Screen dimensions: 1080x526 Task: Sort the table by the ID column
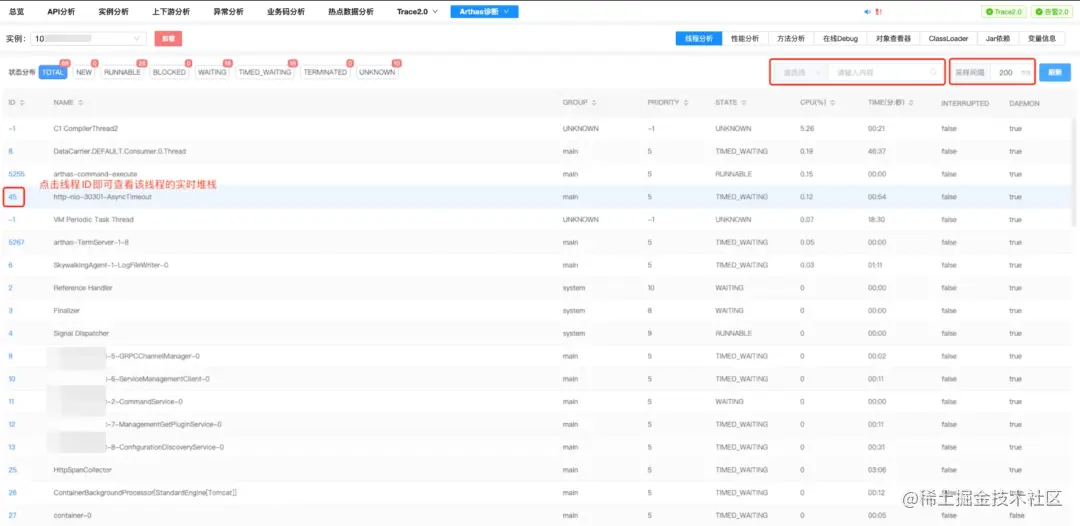[21, 103]
